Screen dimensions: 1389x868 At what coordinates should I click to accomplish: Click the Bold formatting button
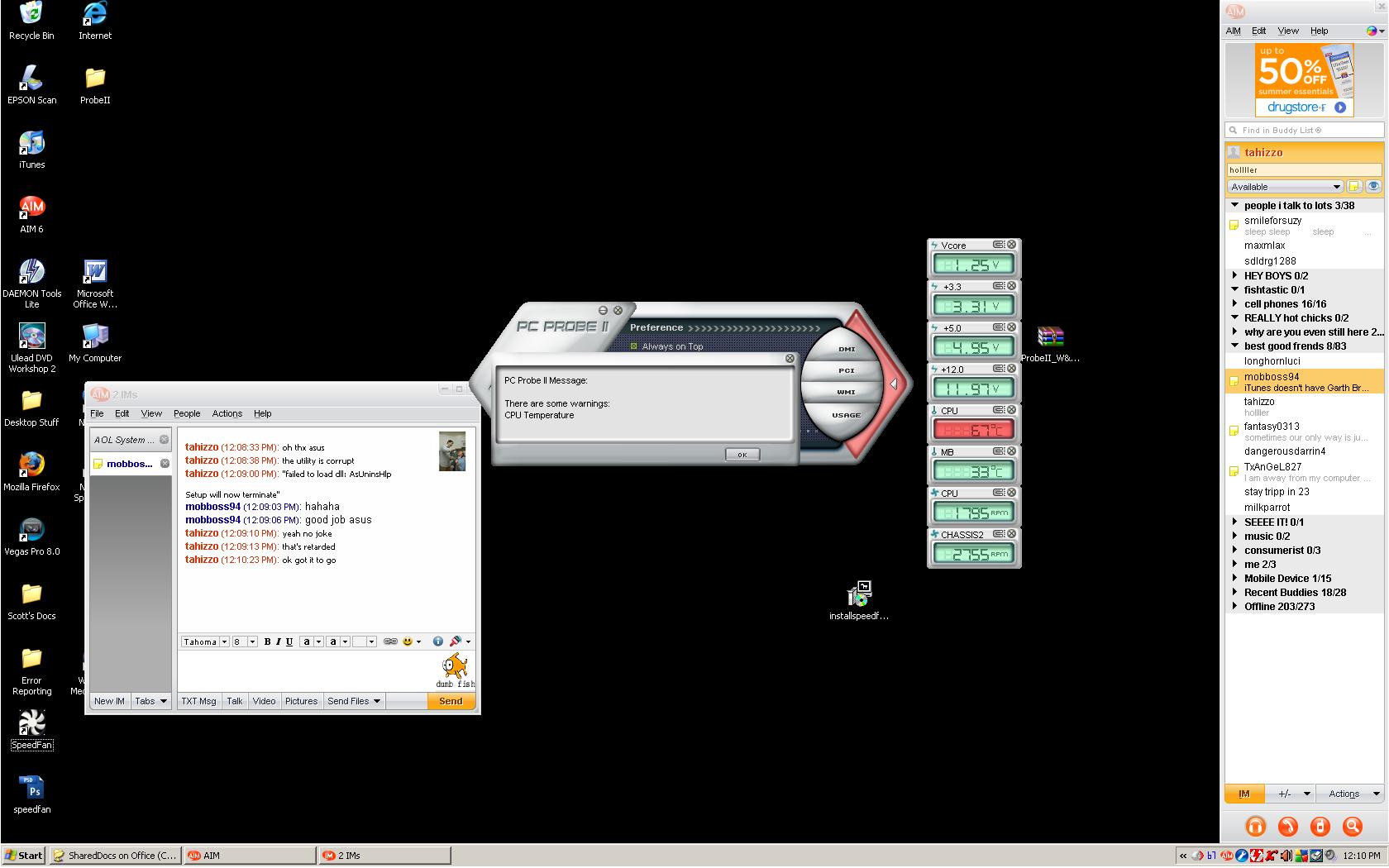pos(267,641)
